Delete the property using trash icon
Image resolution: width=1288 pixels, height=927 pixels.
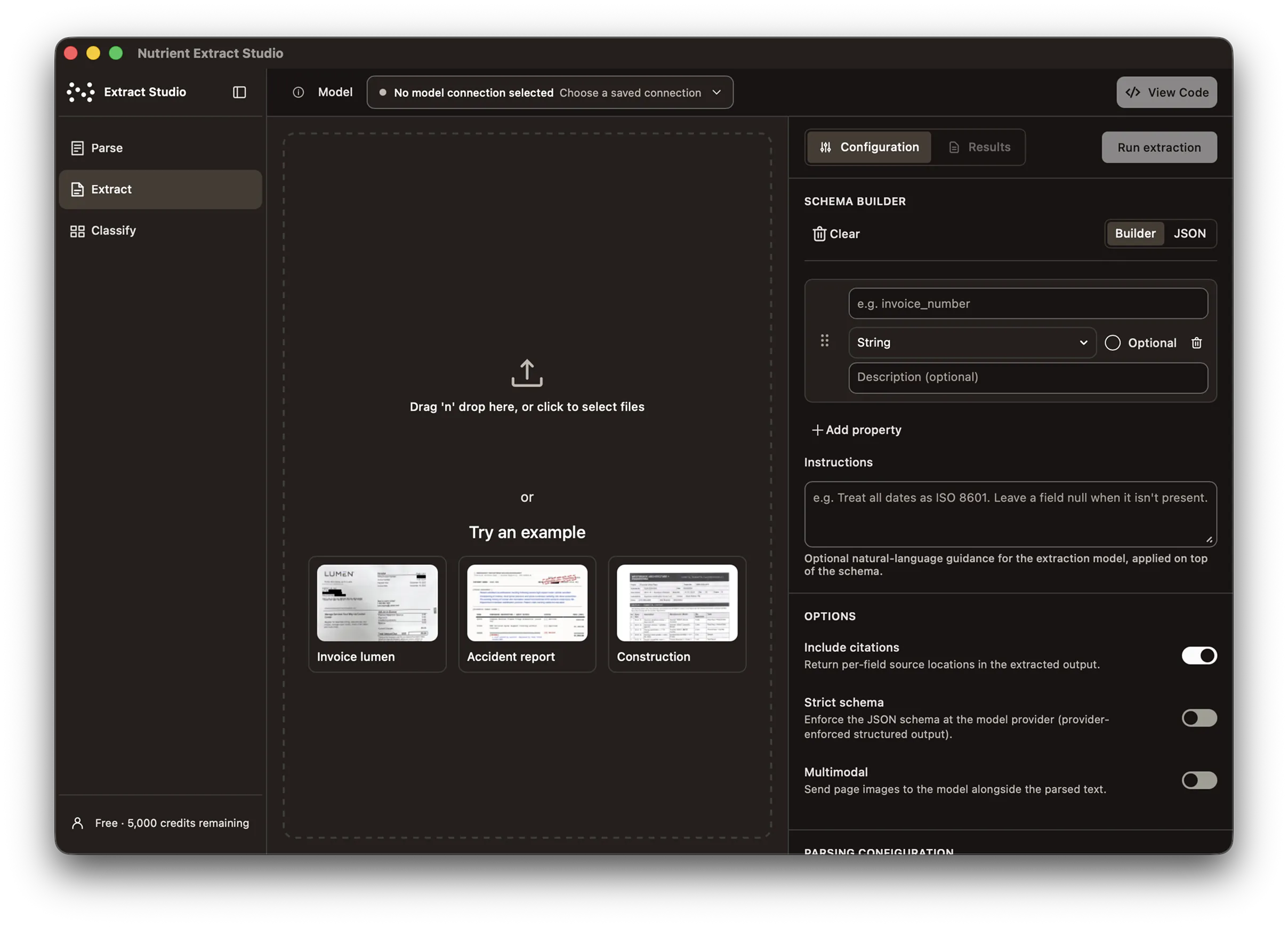(x=1196, y=342)
